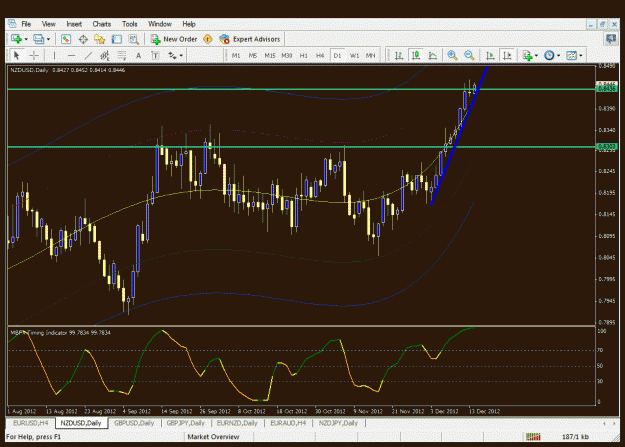
Task: Click the New Order button
Action: click(x=174, y=39)
